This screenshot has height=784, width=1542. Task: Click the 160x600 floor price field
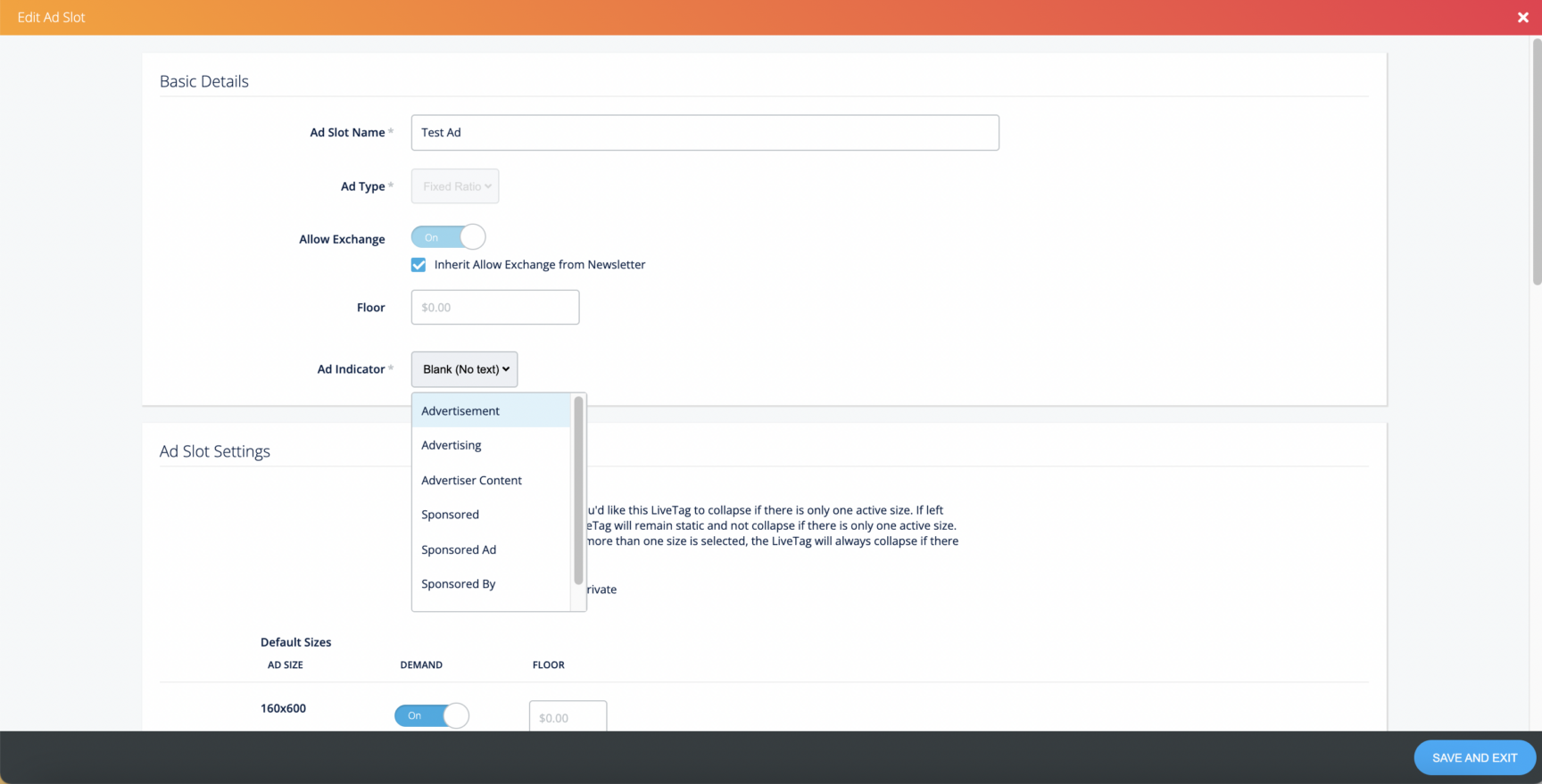point(568,717)
